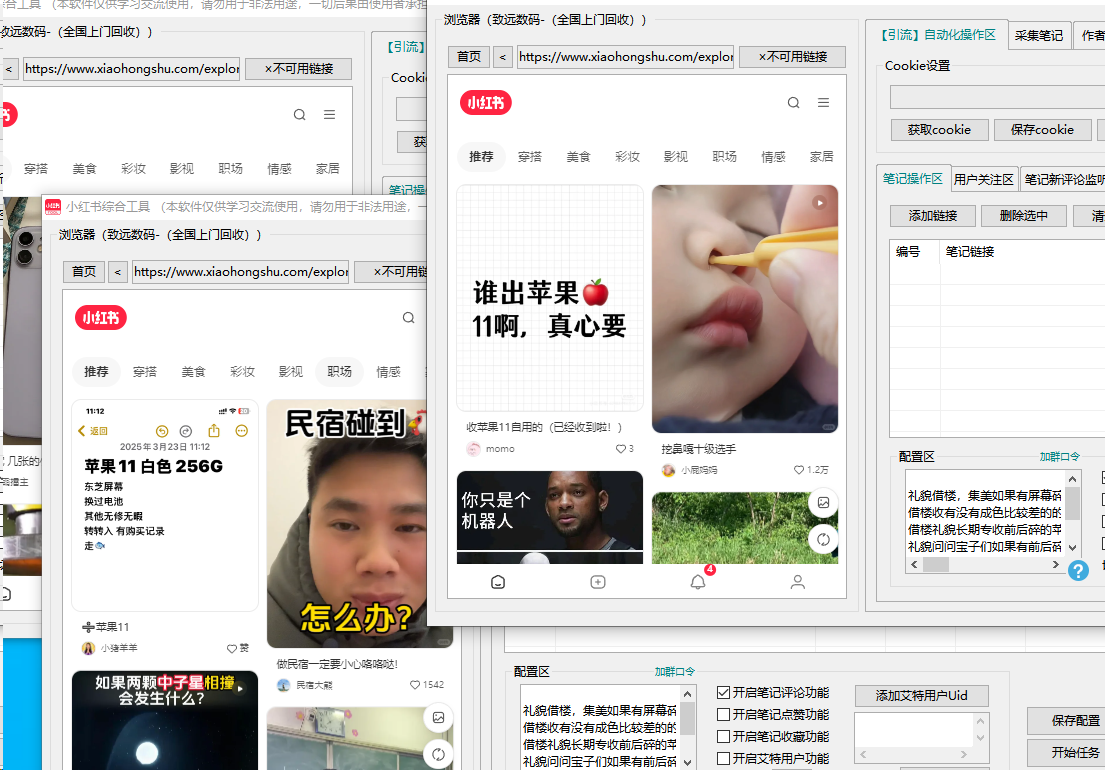Click the 小红书 logo in the lower-left window
Screen dimensions: 1105x770
point(101,318)
